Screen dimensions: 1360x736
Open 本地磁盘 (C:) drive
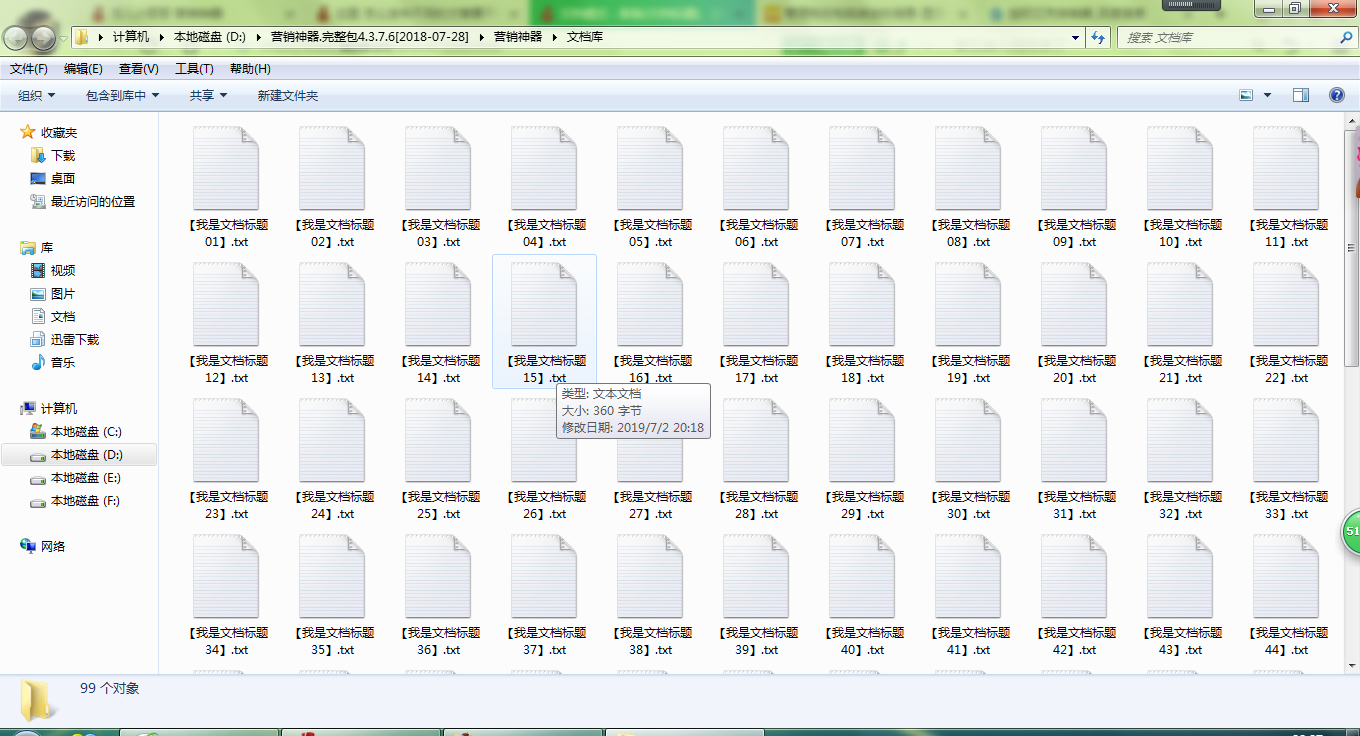(x=85, y=431)
